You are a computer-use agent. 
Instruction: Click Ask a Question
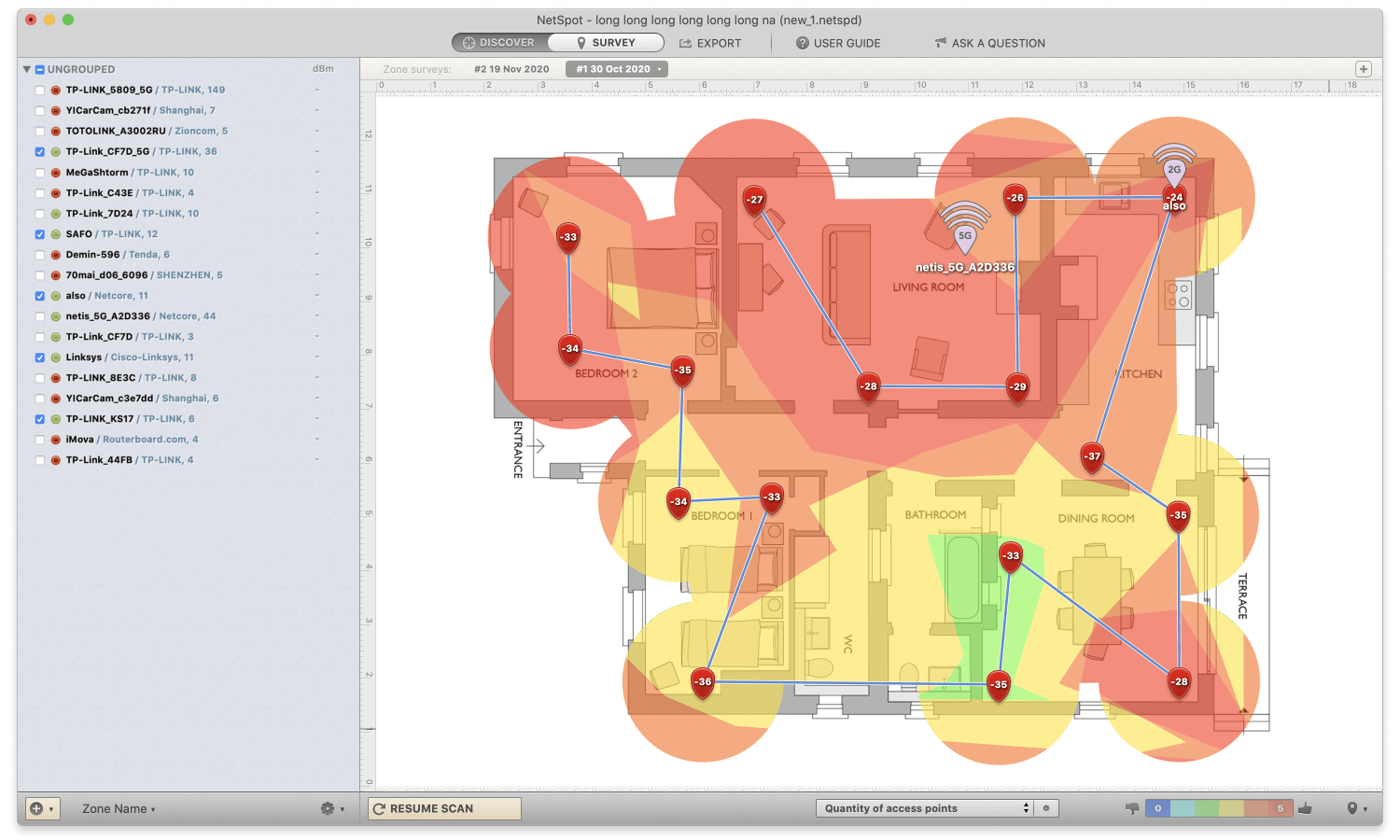pyautogui.click(x=990, y=43)
